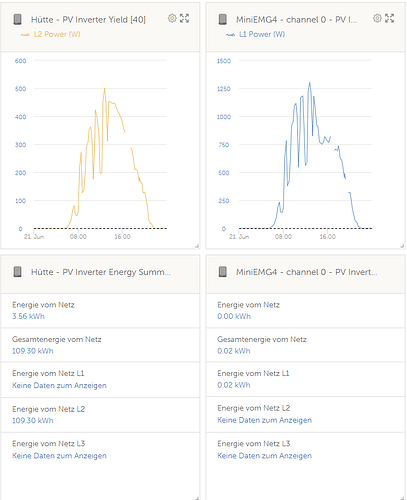Click Keine Daten under MiniEMG4 Energie vom Netz L2
407x500 pixels.
pyautogui.click(x=265, y=420)
